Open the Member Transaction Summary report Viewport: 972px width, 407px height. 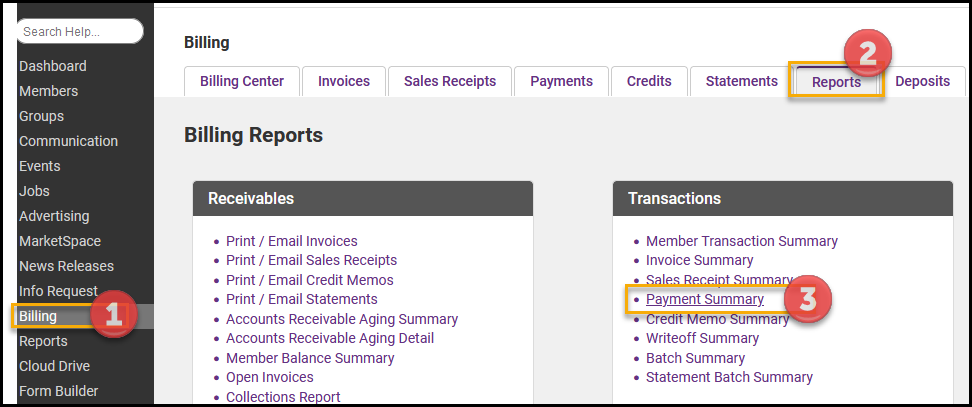(742, 241)
